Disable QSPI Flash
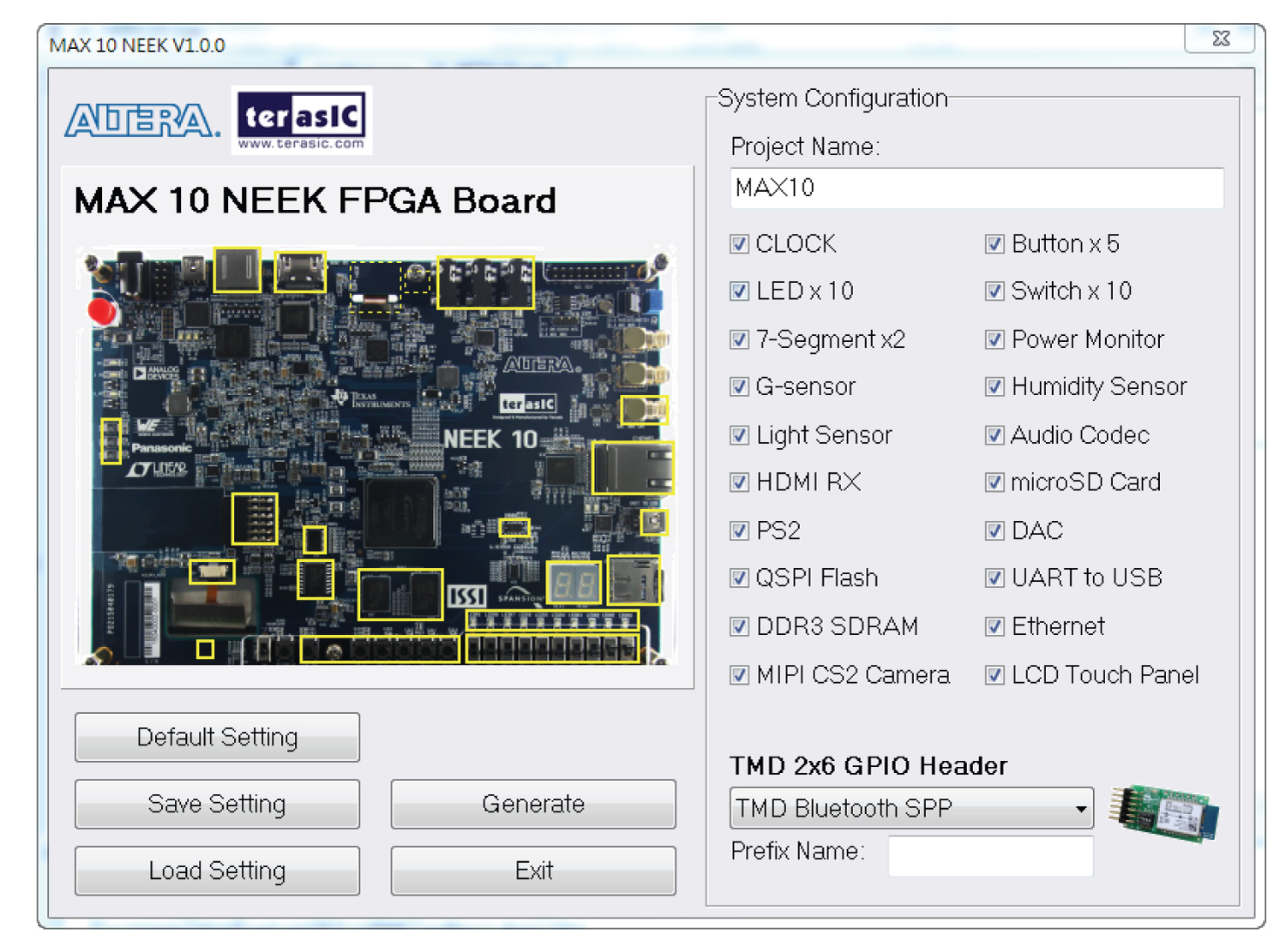1286x952 pixels. pos(739,578)
